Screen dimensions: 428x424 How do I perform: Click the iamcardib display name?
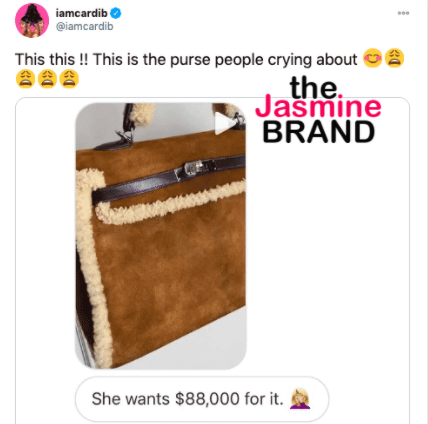click(81, 13)
